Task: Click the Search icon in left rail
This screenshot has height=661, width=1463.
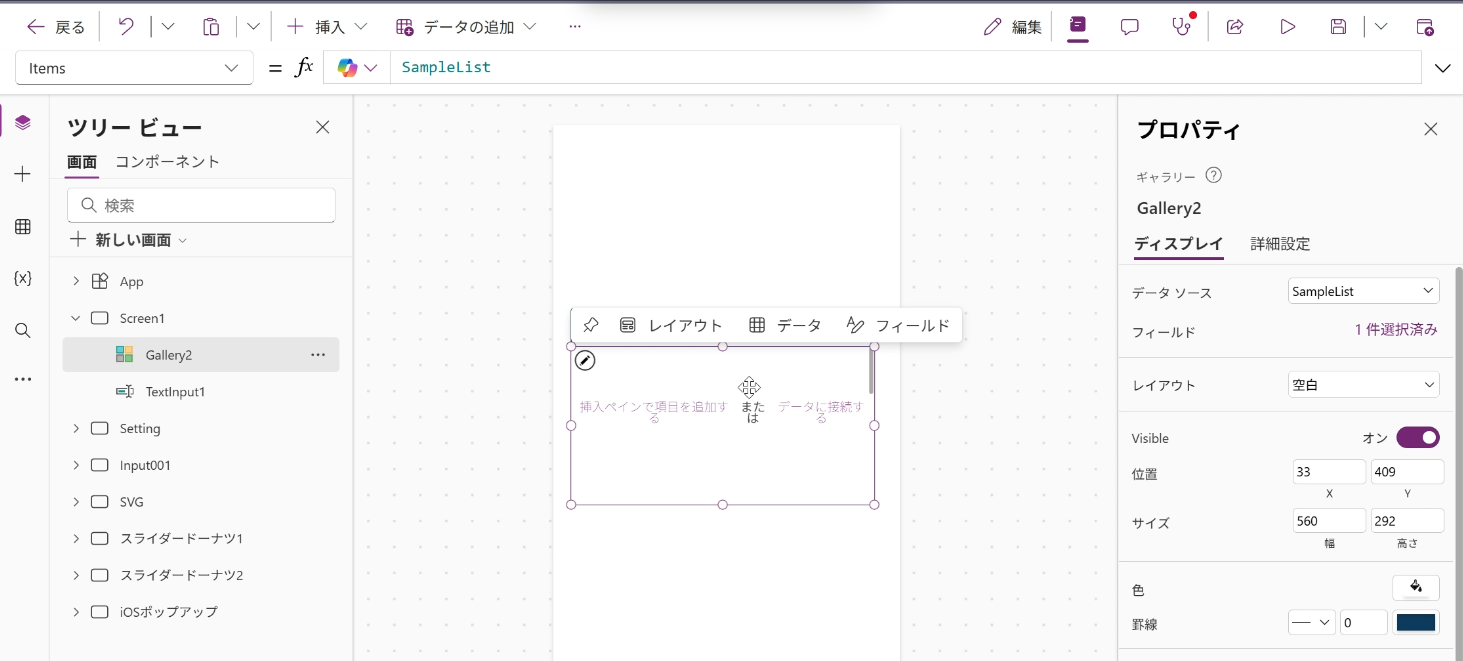Action: [x=23, y=330]
